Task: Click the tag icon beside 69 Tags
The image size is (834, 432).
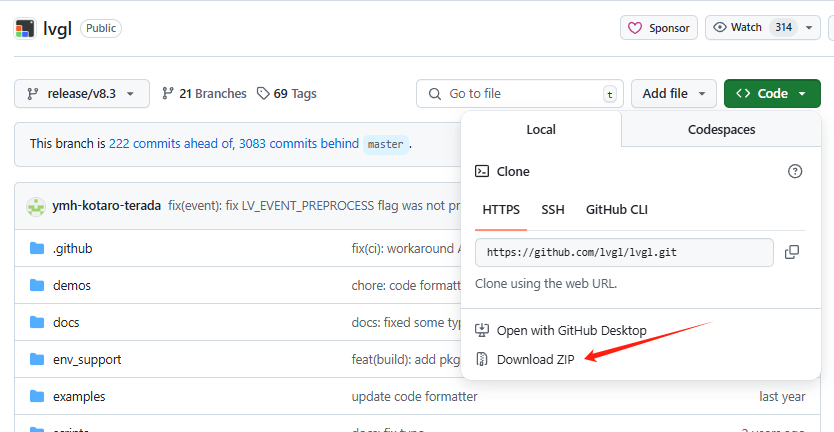Action: click(263, 94)
